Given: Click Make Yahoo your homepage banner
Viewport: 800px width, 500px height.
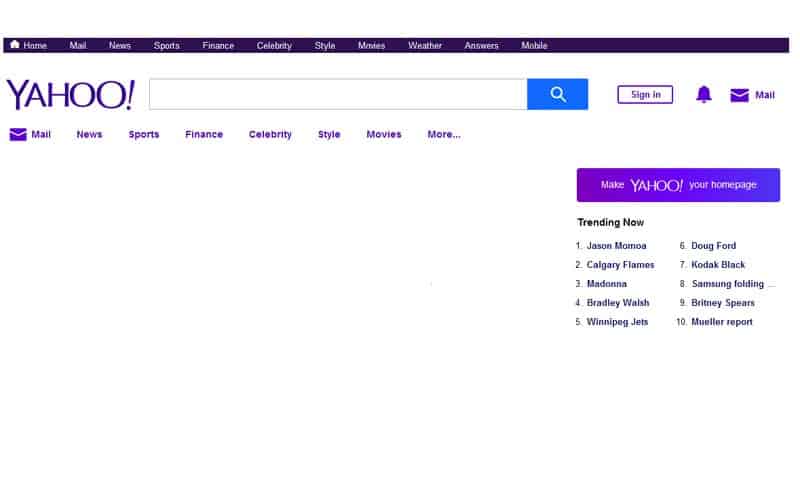Looking at the screenshot, I should pyautogui.click(x=678, y=185).
